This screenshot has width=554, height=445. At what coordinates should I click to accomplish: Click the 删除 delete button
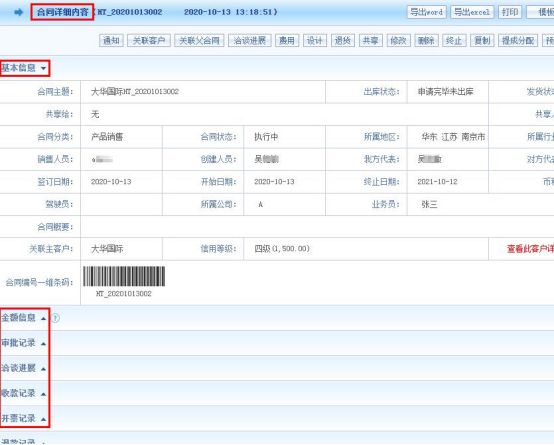426,40
